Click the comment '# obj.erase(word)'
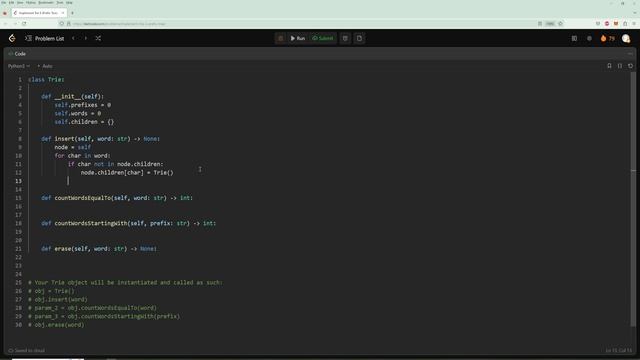 click(56, 325)
